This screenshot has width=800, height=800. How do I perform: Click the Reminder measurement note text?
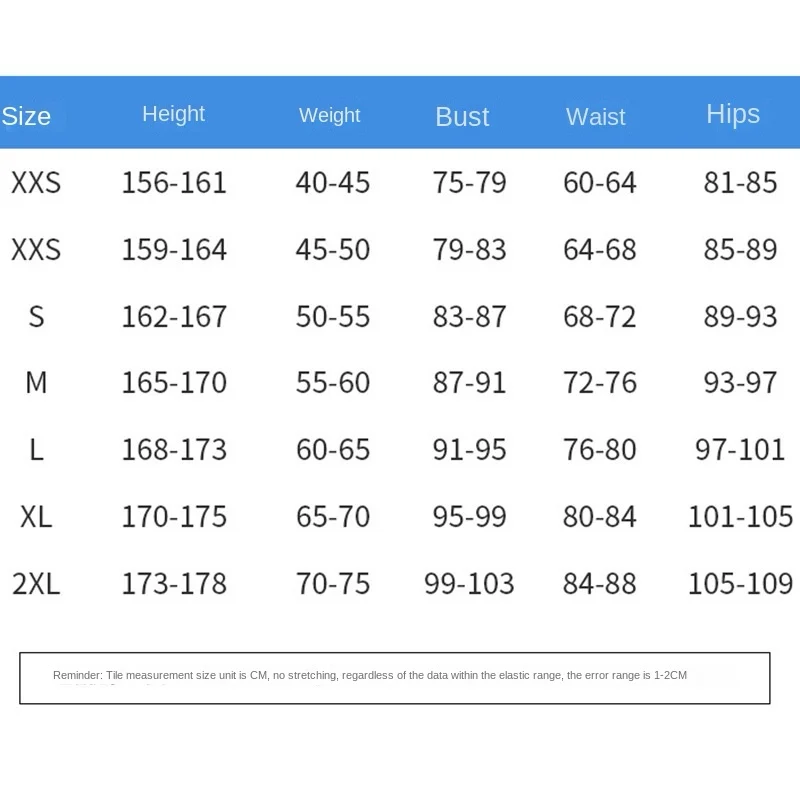(370, 675)
